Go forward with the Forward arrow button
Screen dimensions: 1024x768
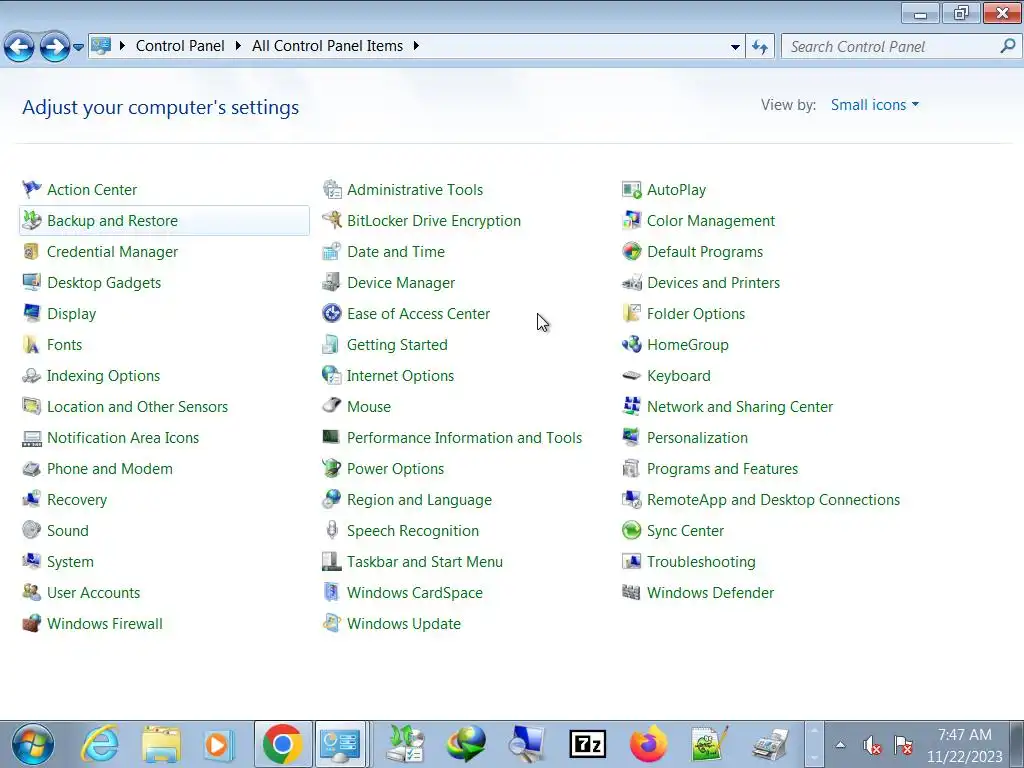point(55,46)
